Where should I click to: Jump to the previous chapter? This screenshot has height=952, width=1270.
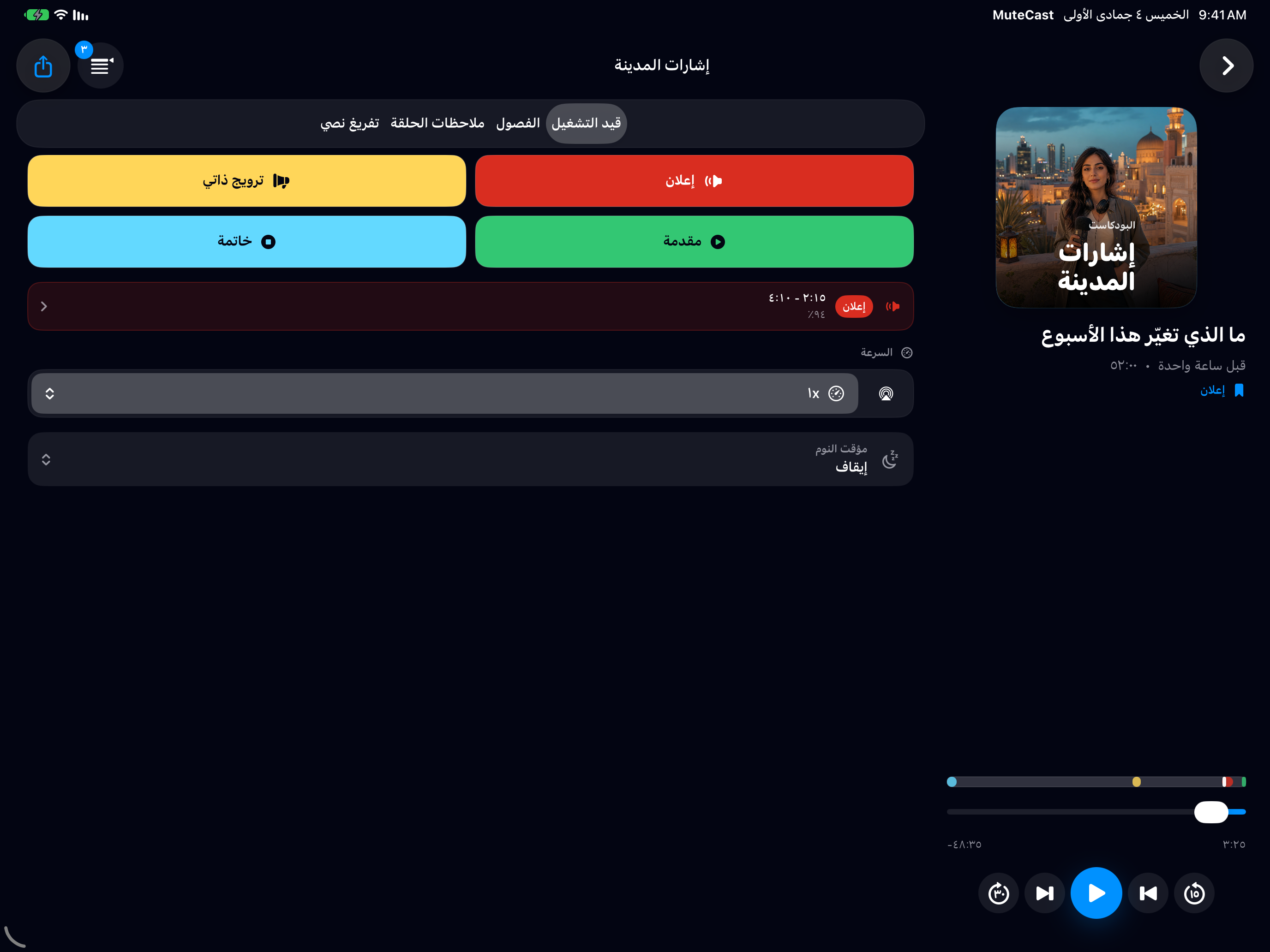[x=1148, y=893]
